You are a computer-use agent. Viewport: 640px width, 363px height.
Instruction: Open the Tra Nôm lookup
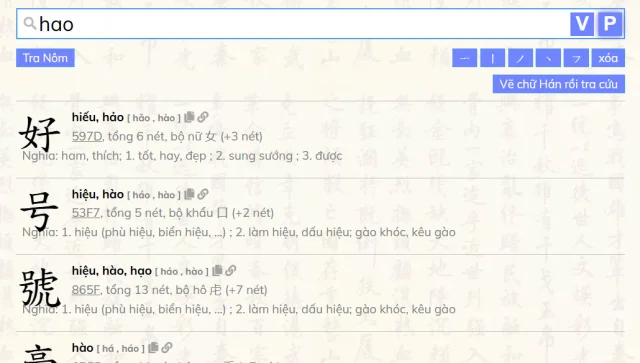pyautogui.click(x=45, y=58)
